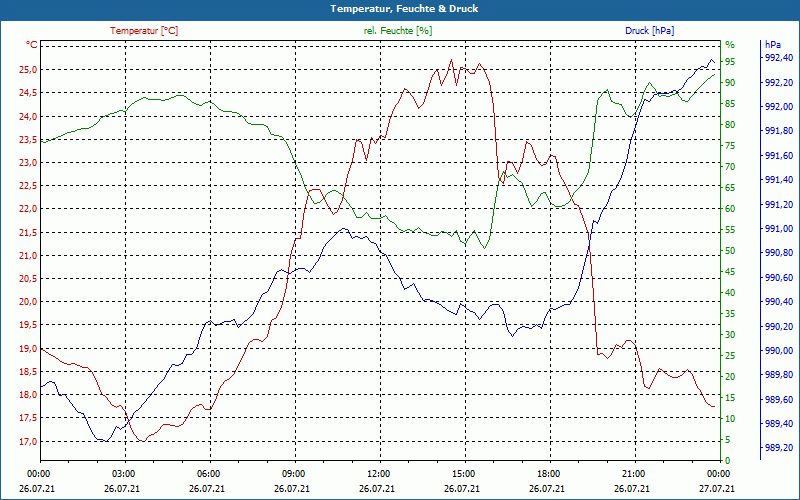Click the 990,00 pressure axis value
This screenshot has height=500, width=800.
point(779,351)
